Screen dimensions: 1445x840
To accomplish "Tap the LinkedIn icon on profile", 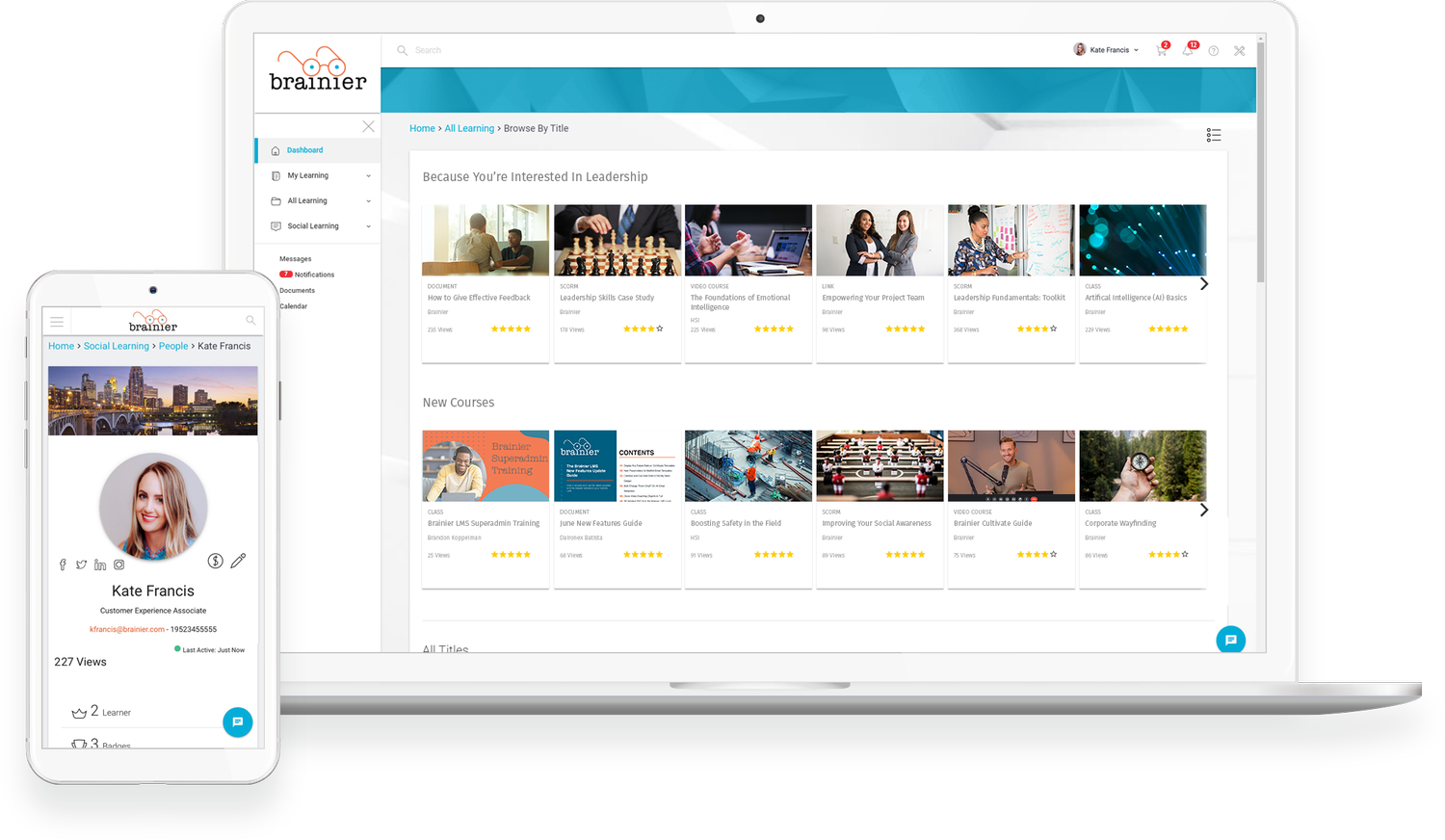I will (x=100, y=565).
